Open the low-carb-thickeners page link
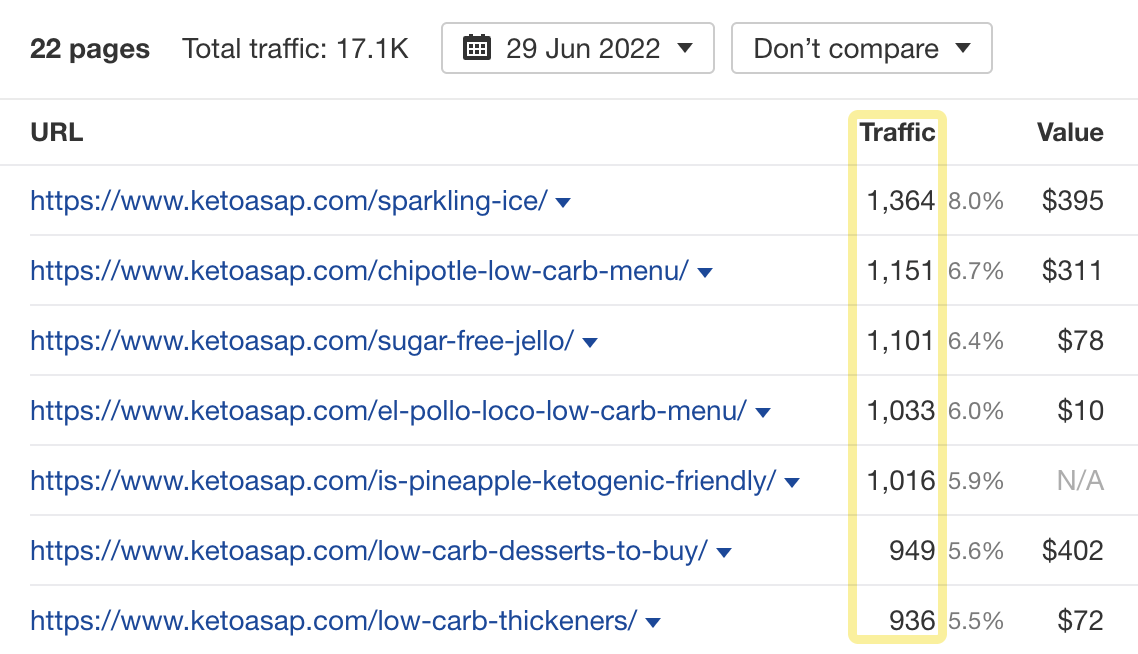 [x=330, y=621]
